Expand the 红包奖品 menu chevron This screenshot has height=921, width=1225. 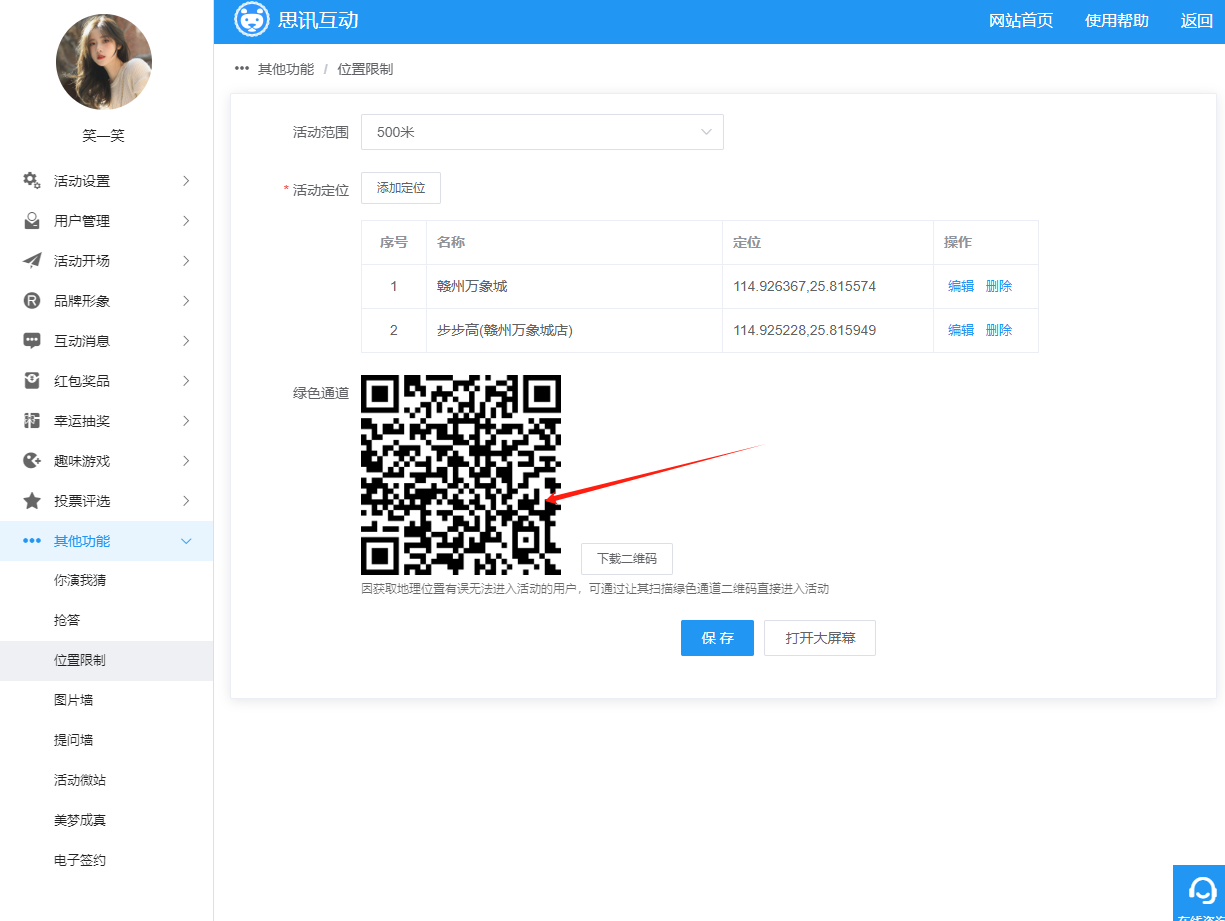186,381
